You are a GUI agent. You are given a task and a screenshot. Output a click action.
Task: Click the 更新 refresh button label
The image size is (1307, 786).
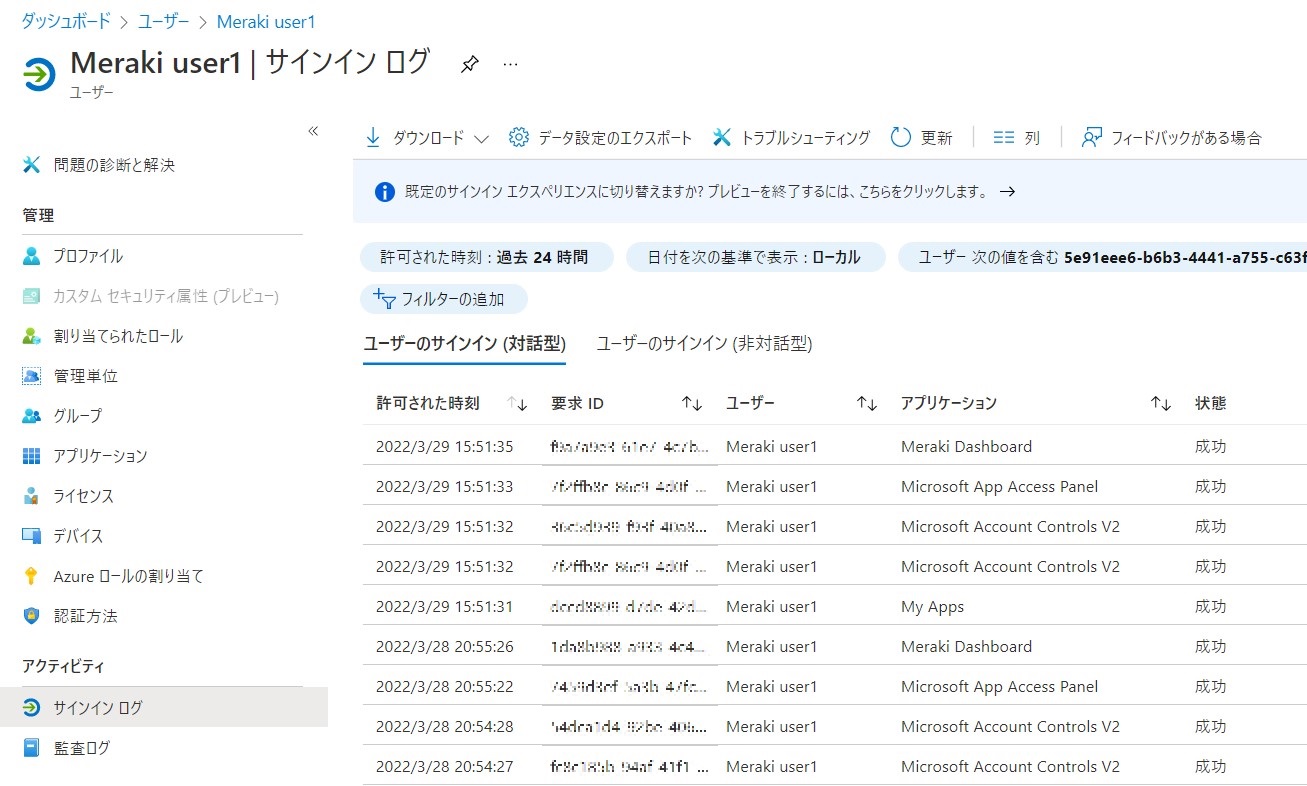point(937,138)
